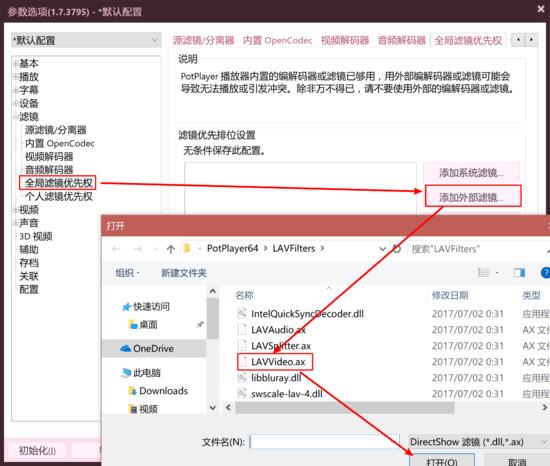The image size is (550, 466).
Task: Select 源滤镜/分离器 in the settings tree
Action: coord(55,130)
